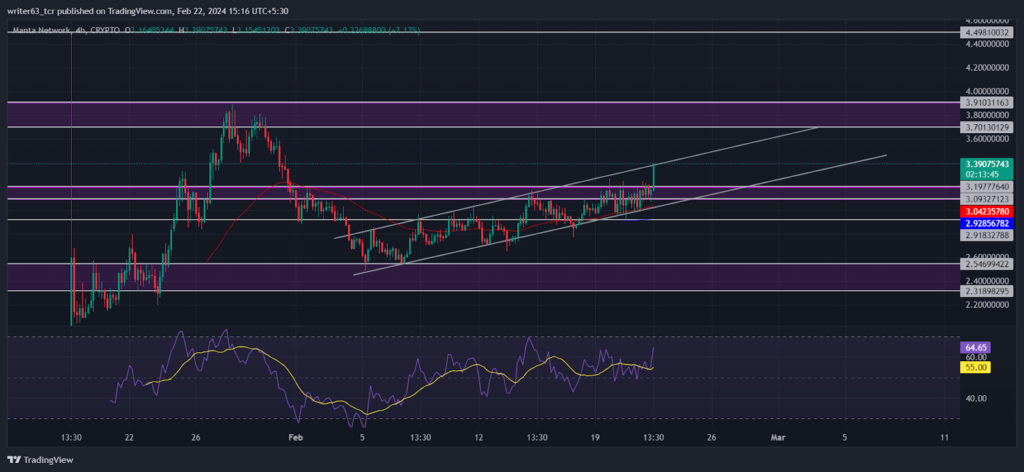Click the 4.20000000 price axis tick
Viewport: 1024px width, 472px height.
tap(986, 68)
